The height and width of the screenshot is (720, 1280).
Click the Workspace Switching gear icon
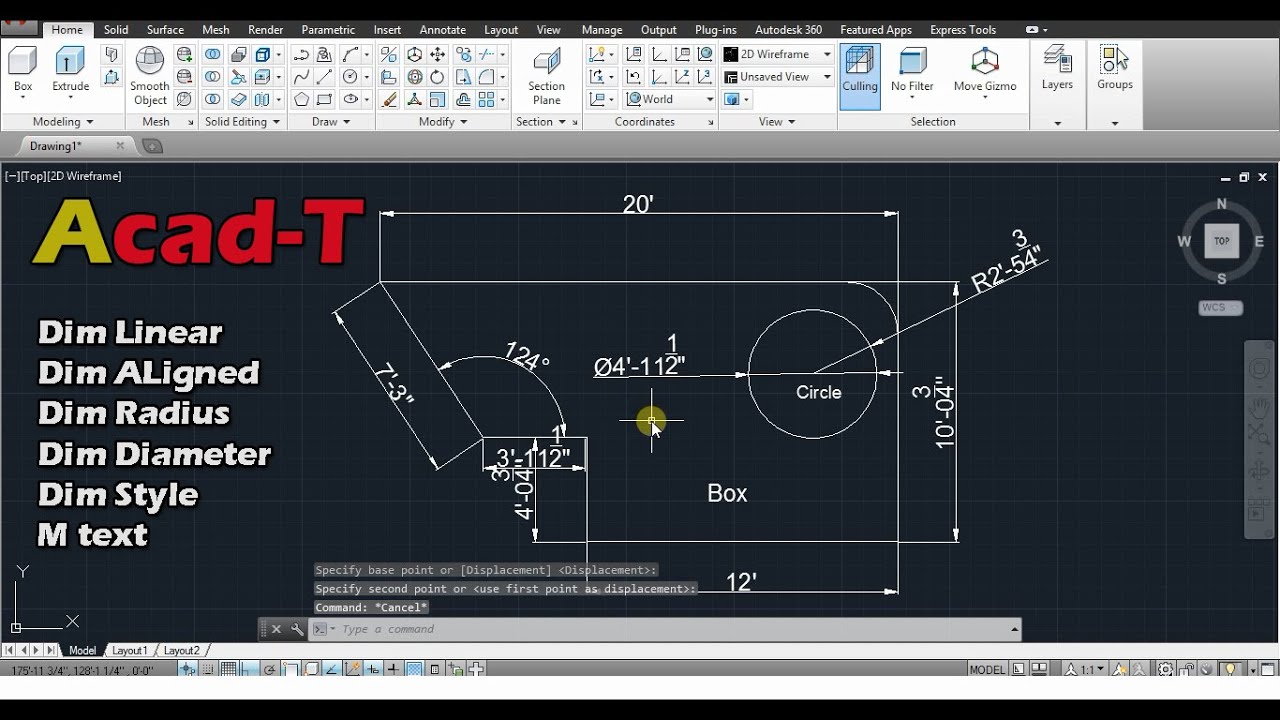point(1165,669)
